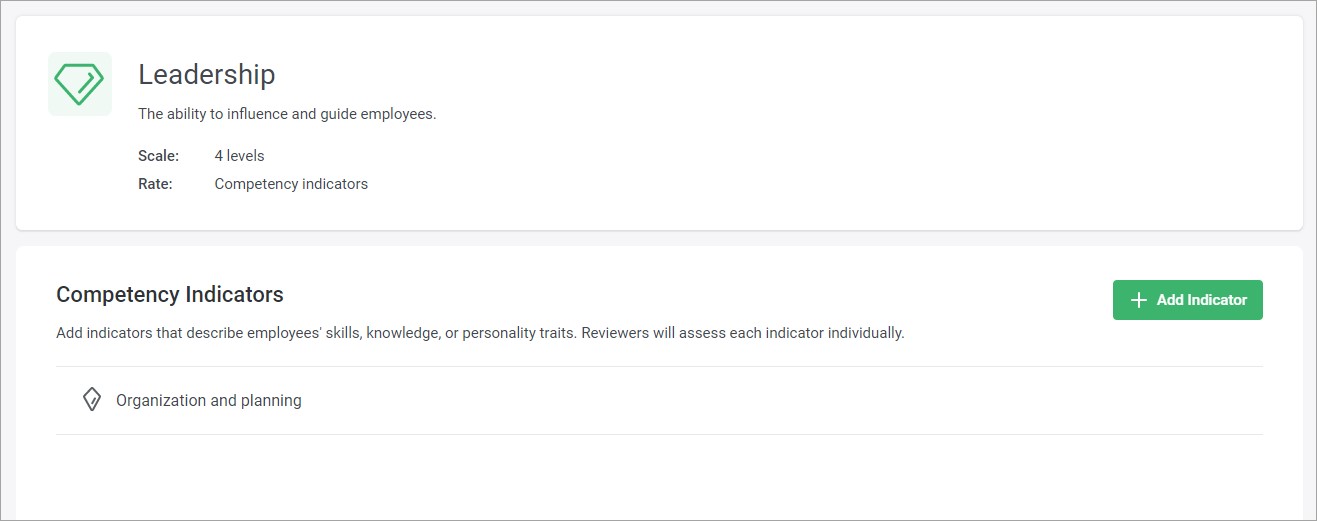Select the "4 levels" scale value
The image size is (1317, 521).
pyautogui.click(x=239, y=156)
